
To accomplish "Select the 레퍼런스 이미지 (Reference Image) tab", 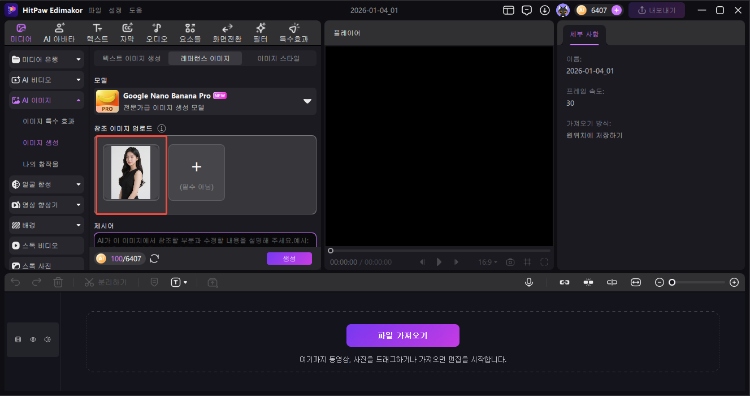I will pyautogui.click(x=205, y=58).
